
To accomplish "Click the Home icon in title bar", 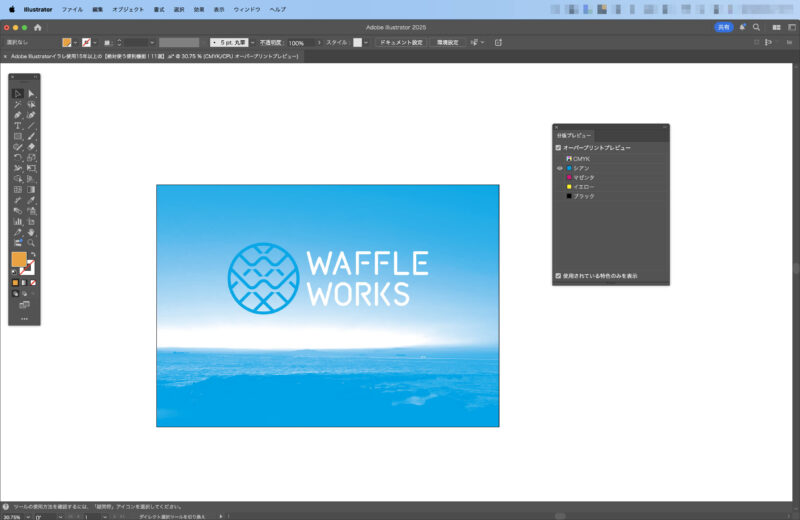I will (38, 27).
